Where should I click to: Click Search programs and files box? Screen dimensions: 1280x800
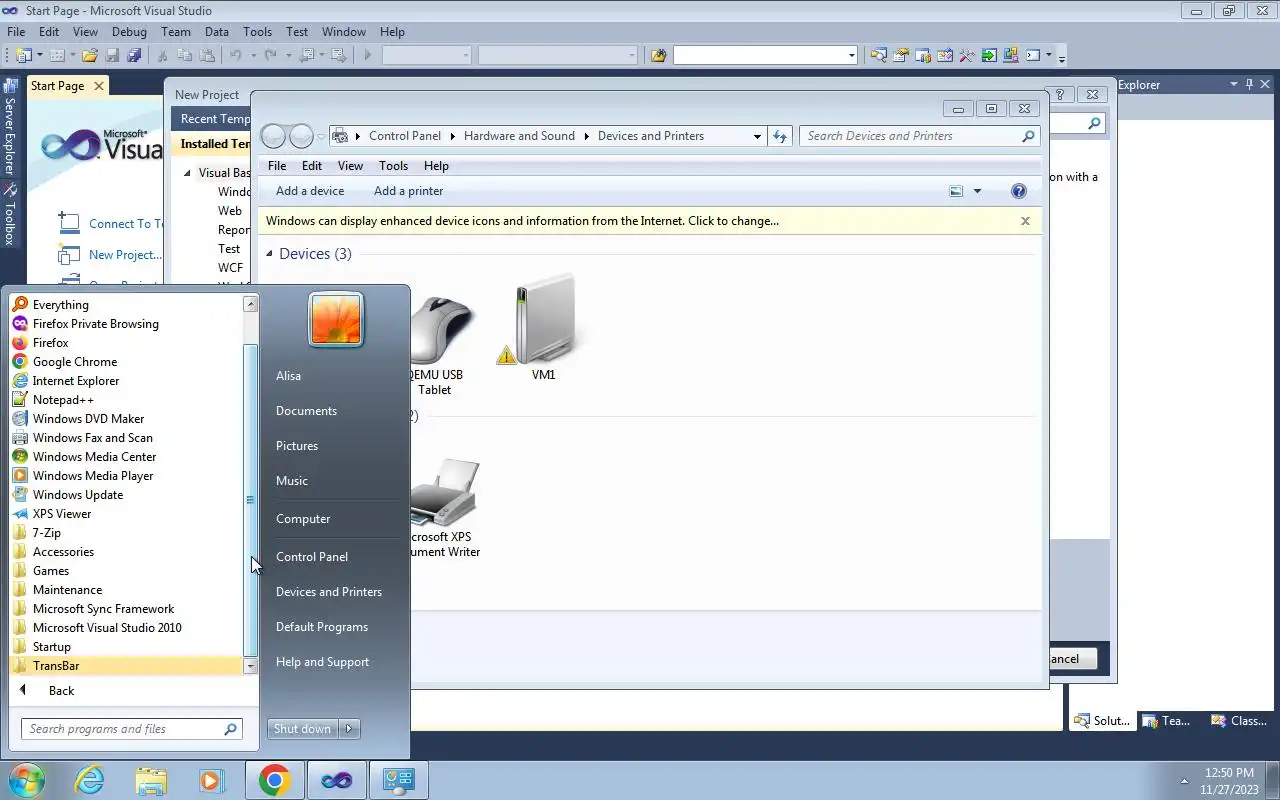tap(132, 729)
